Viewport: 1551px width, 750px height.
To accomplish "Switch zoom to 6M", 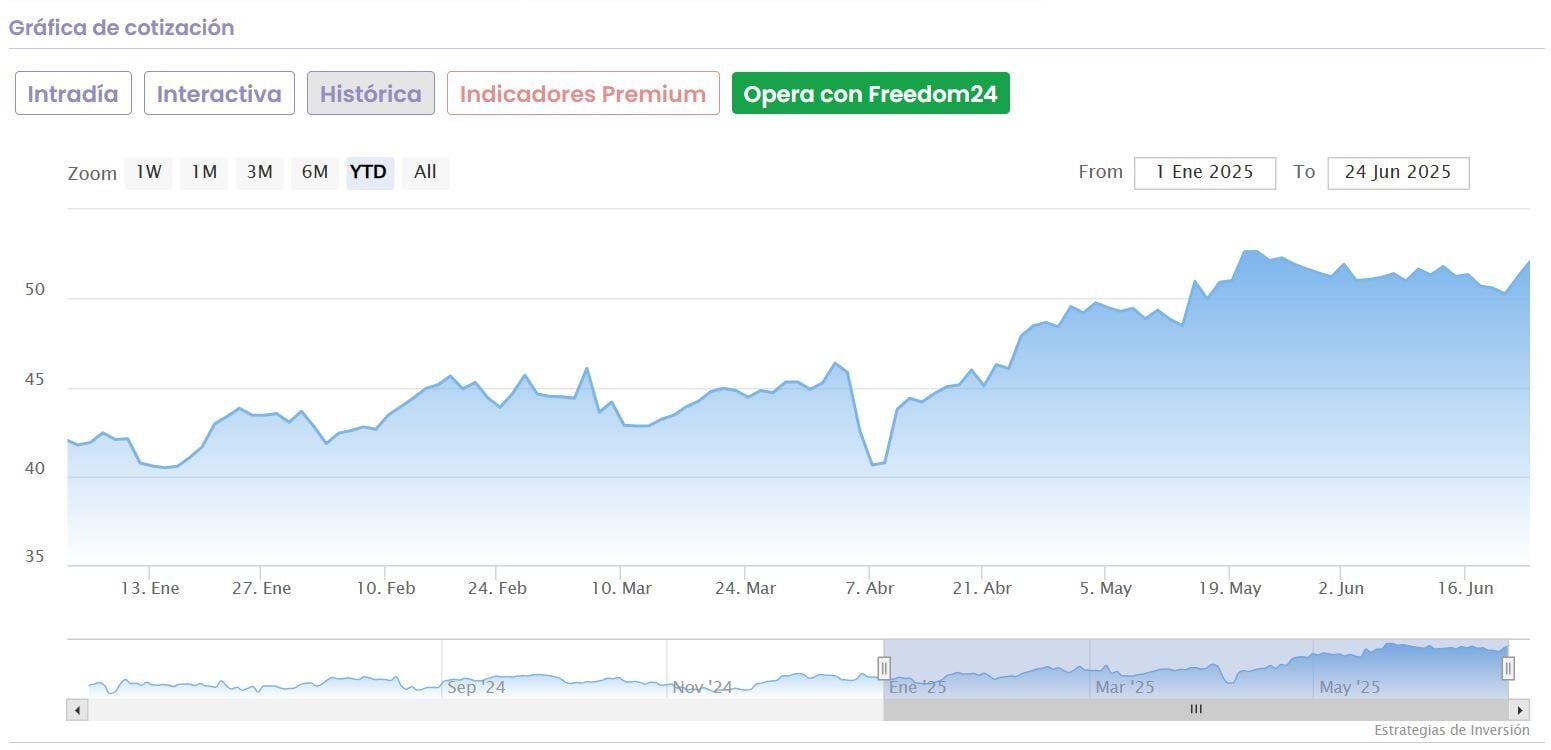I will click(x=315, y=172).
